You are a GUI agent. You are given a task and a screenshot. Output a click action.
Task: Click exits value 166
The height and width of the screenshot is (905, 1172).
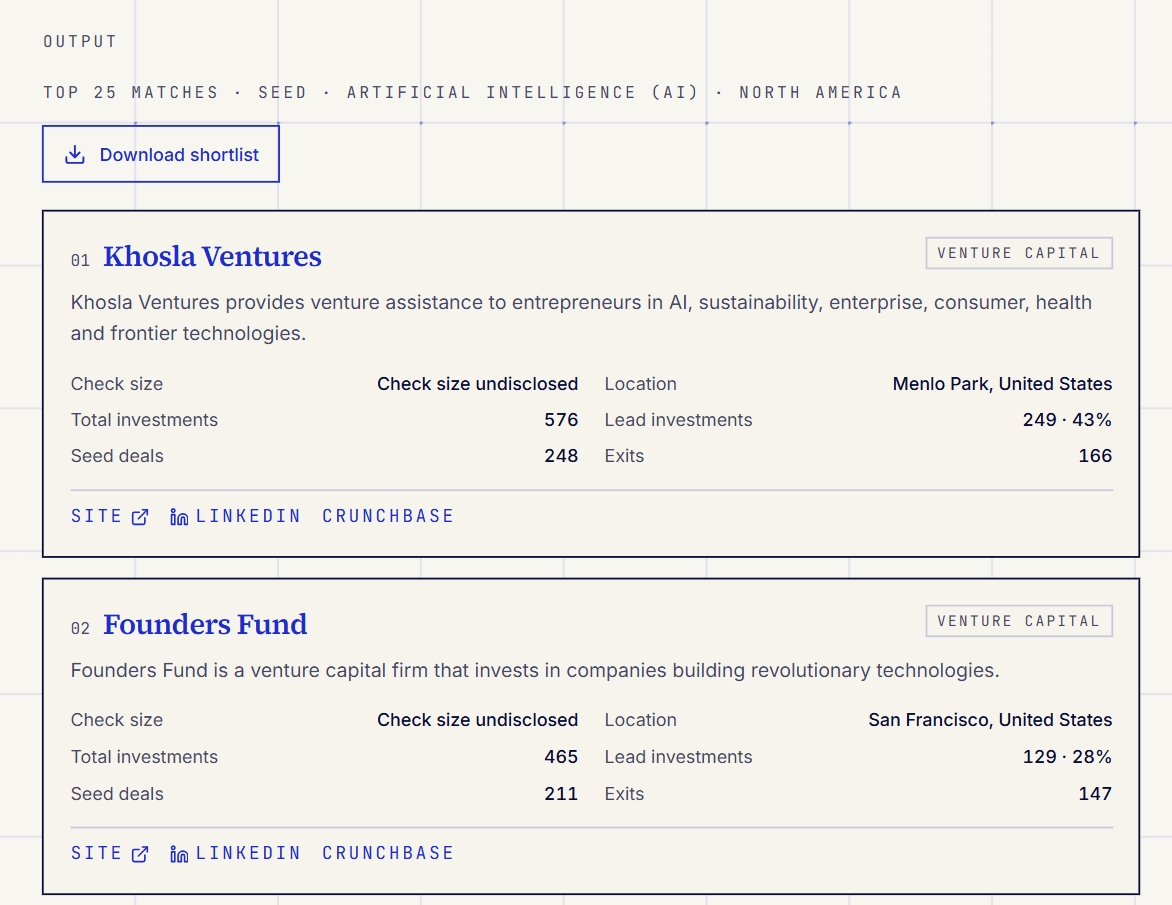pos(1095,456)
